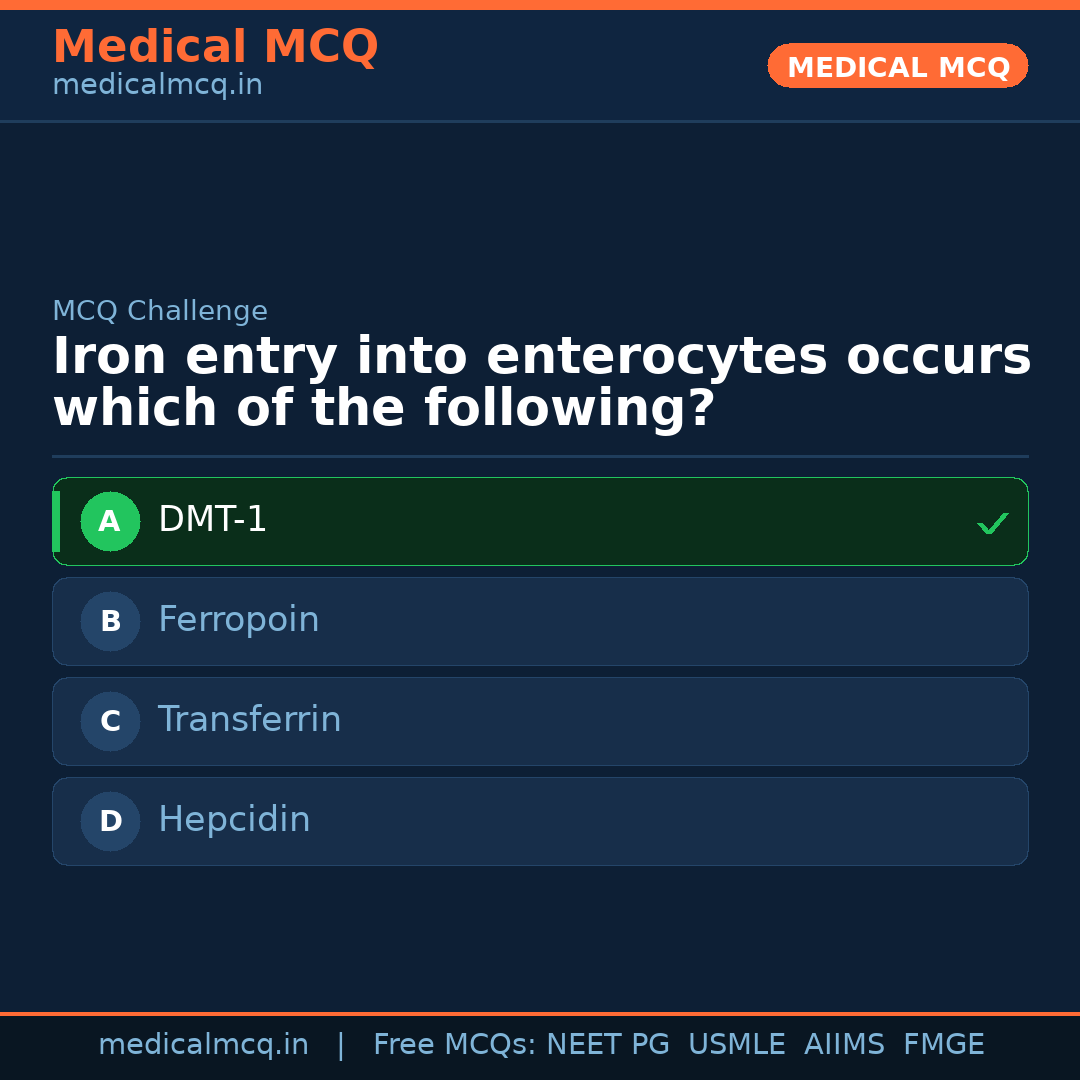Pick the Transferrin answer text
The image size is (1080, 1080).
click(x=249, y=720)
